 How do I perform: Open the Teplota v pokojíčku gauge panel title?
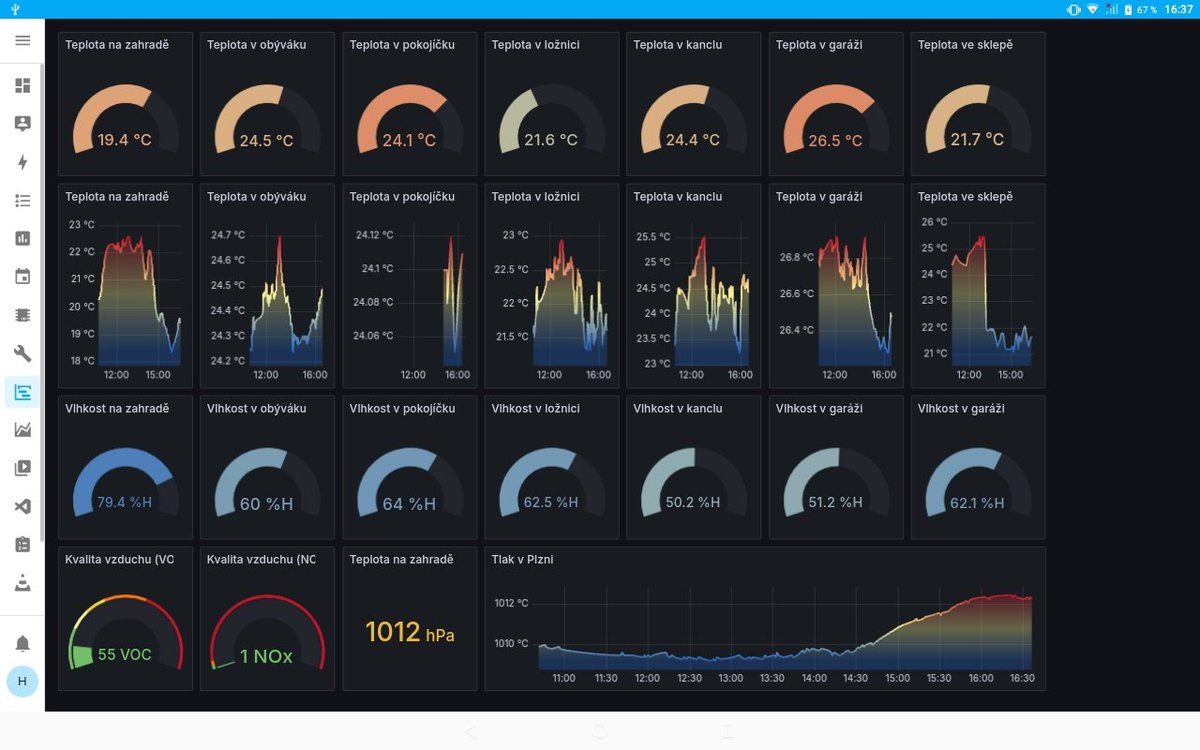pos(402,45)
